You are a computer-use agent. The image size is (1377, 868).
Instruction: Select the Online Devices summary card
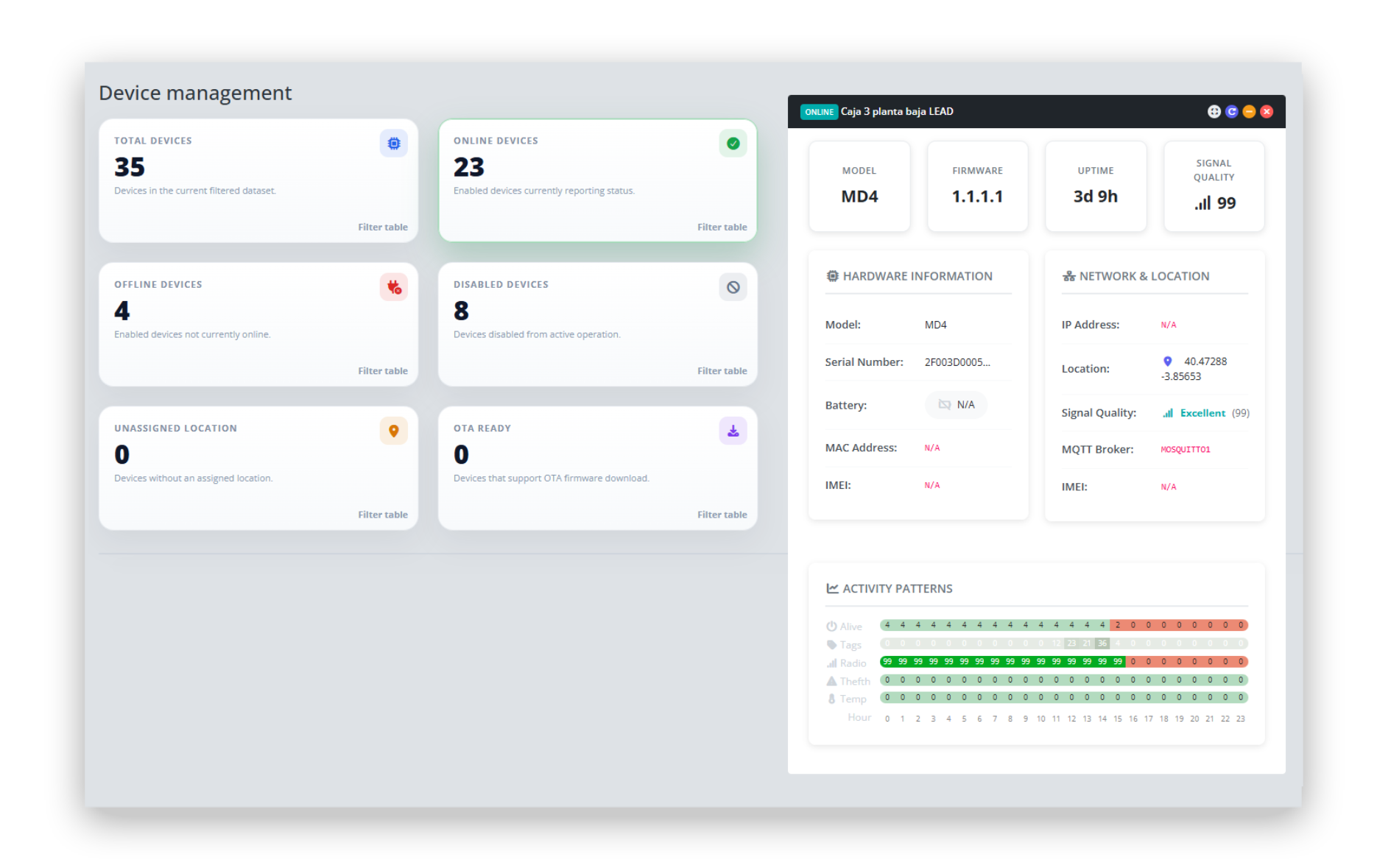tap(597, 180)
